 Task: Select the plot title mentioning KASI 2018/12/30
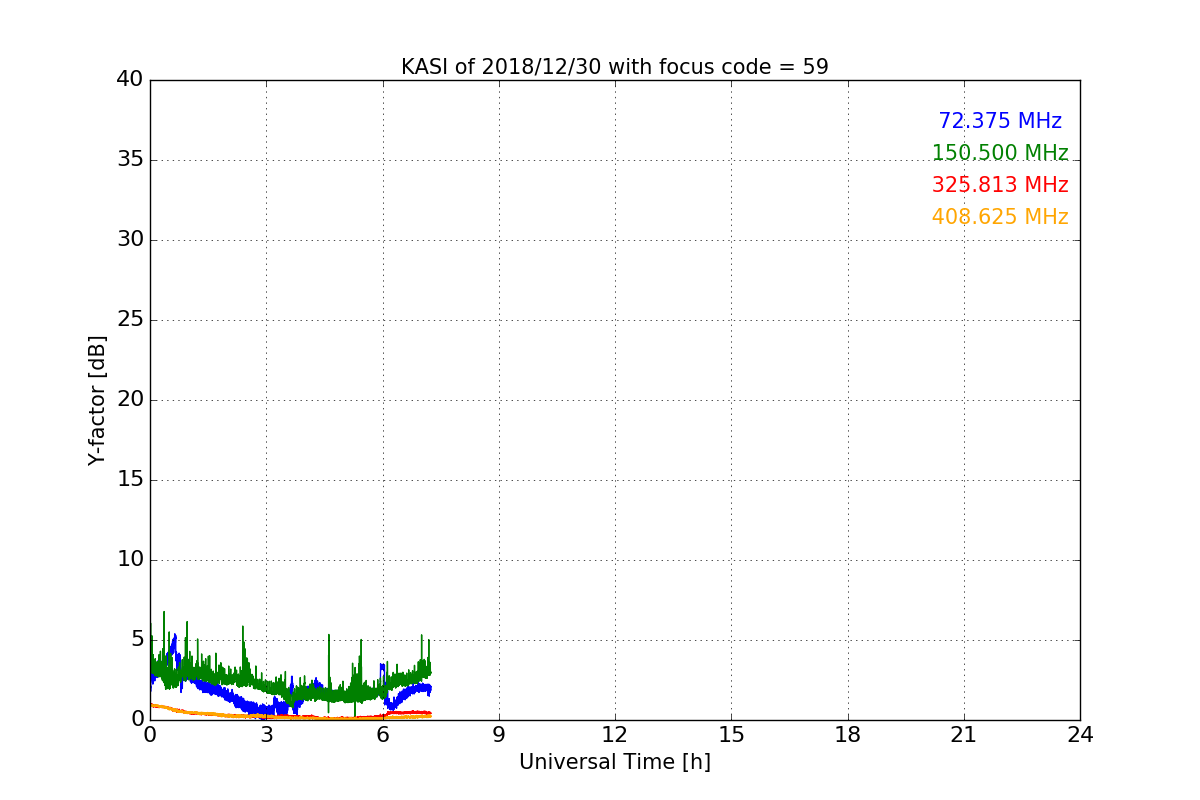point(615,67)
